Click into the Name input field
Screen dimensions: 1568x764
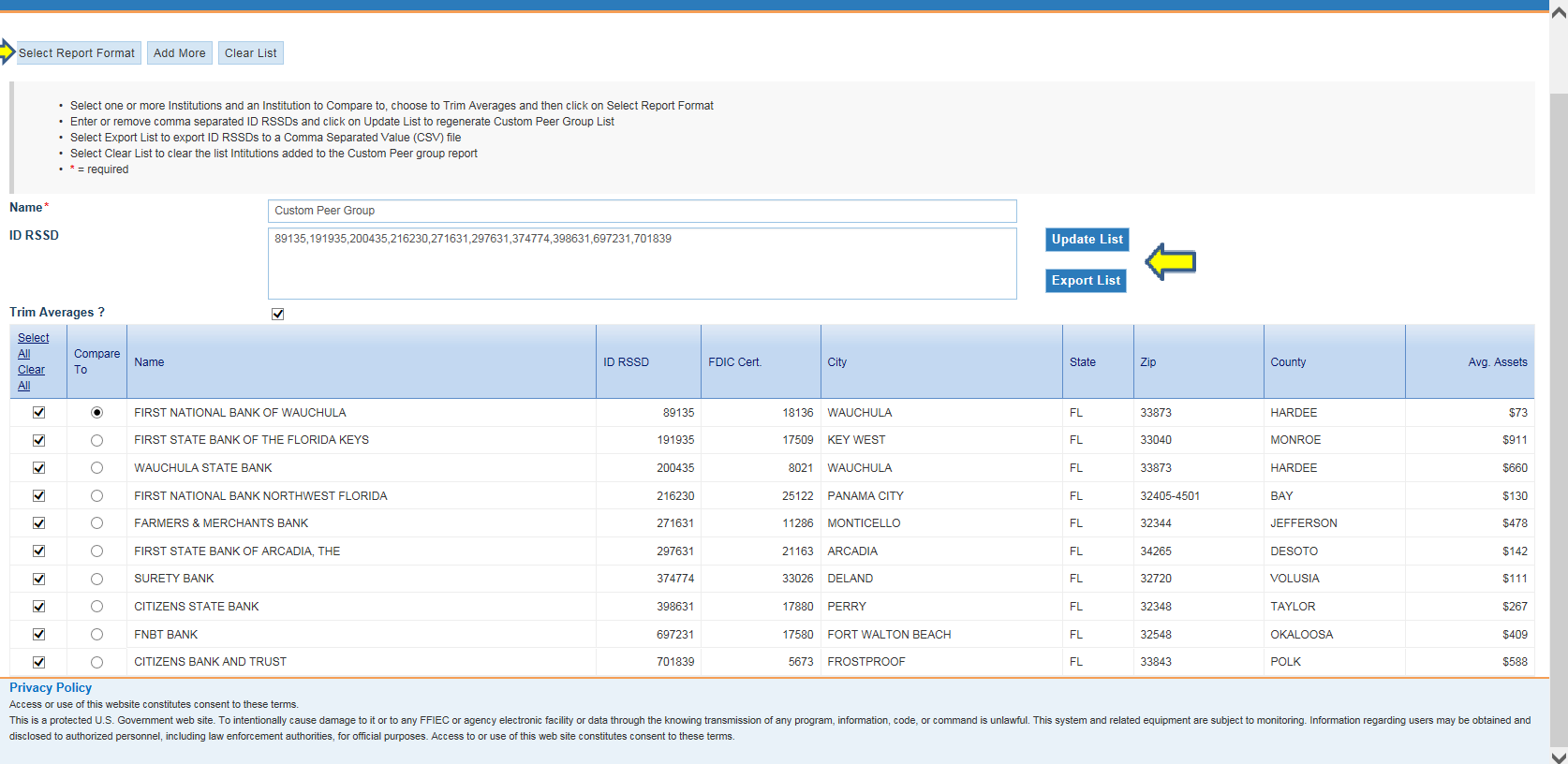(642, 211)
